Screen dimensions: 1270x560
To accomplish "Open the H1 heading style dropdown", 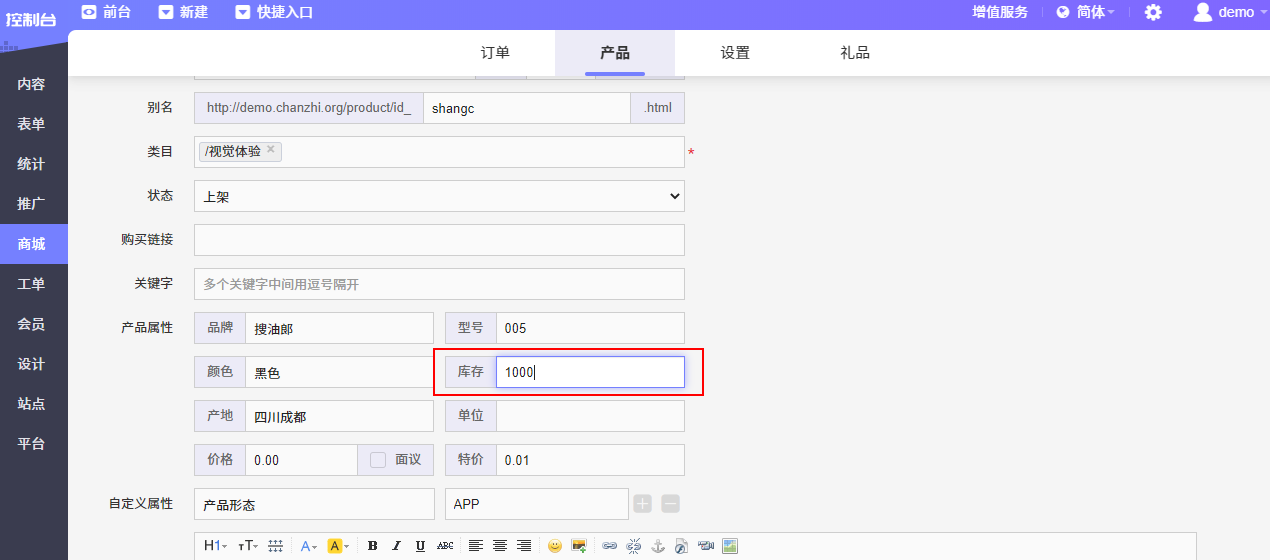I will [215, 546].
